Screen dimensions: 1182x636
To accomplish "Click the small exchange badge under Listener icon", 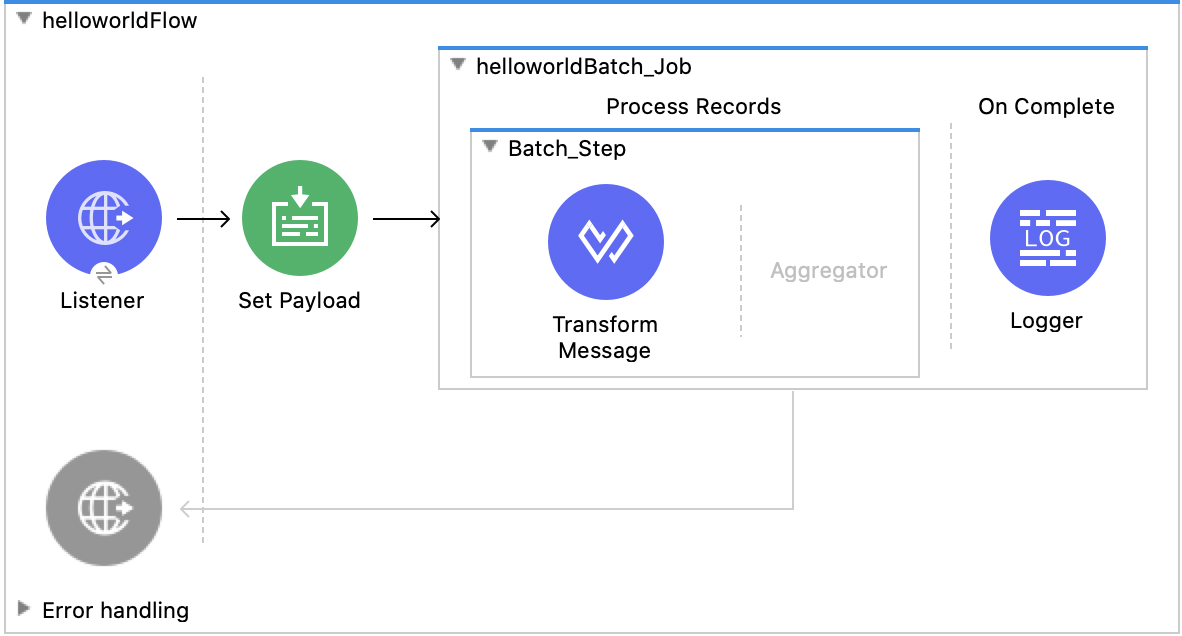I will pyautogui.click(x=104, y=273).
